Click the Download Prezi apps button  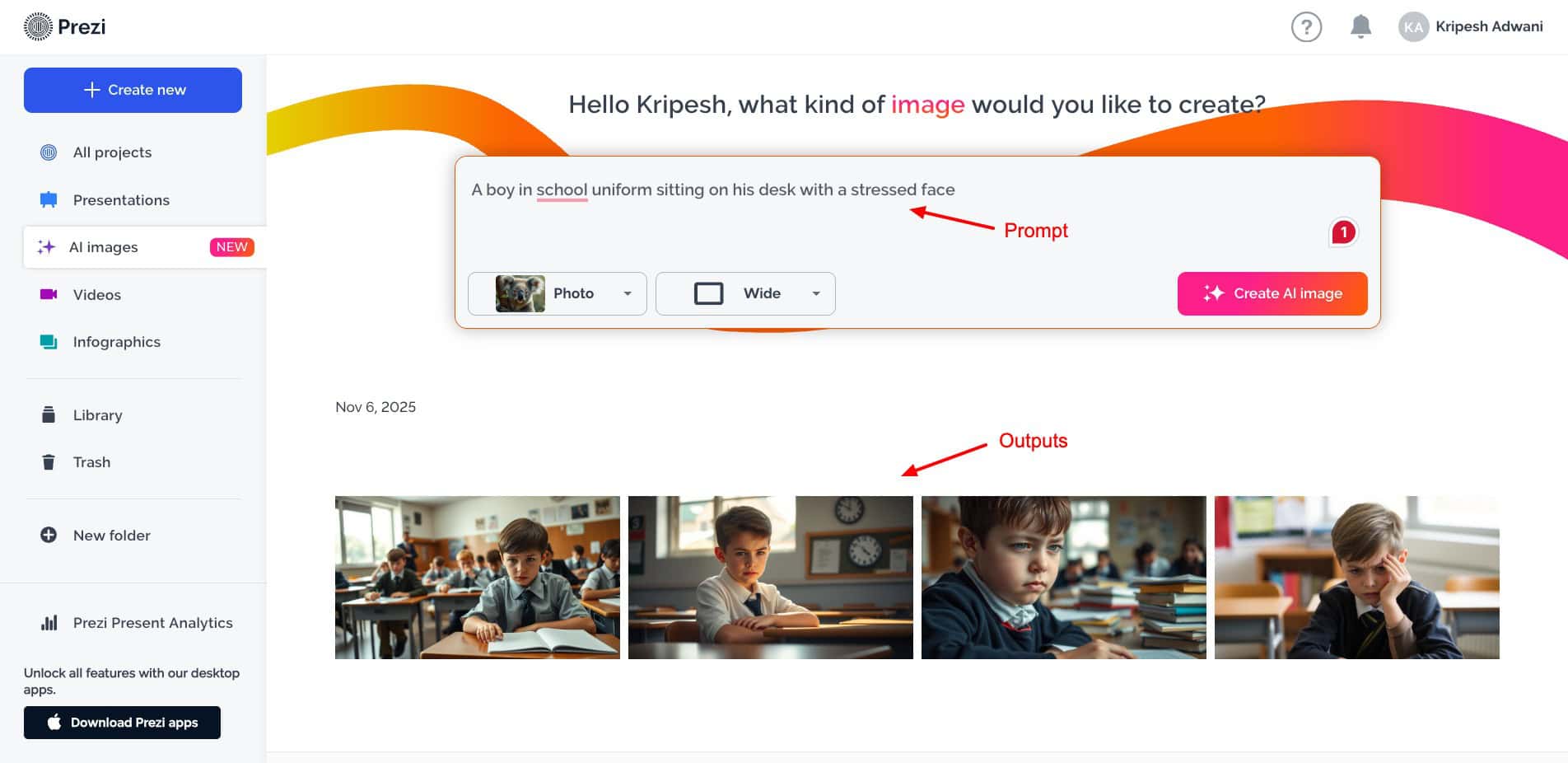[x=122, y=723]
